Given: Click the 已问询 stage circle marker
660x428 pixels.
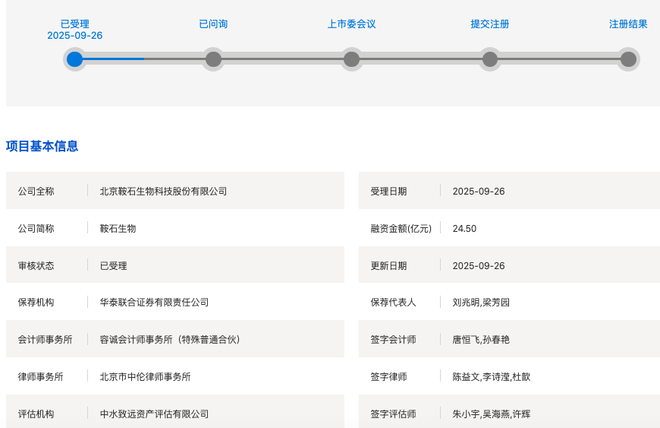Looking at the screenshot, I should 213,59.
